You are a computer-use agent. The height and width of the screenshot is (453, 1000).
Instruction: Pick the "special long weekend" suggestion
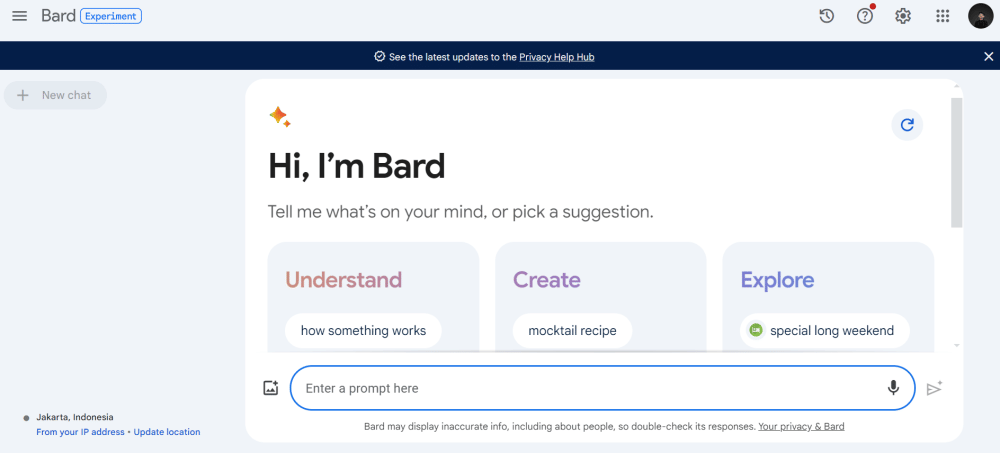click(825, 330)
